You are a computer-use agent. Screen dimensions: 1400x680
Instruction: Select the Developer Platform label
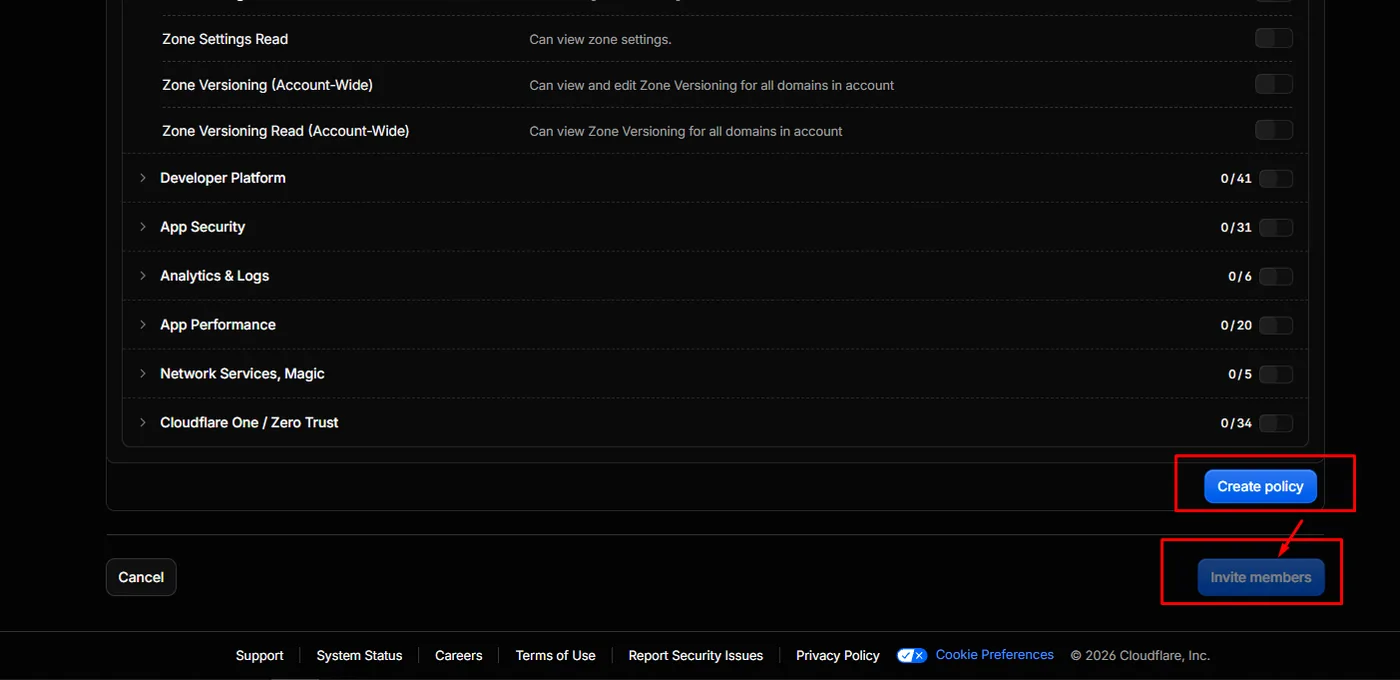[x=223, y=178]
